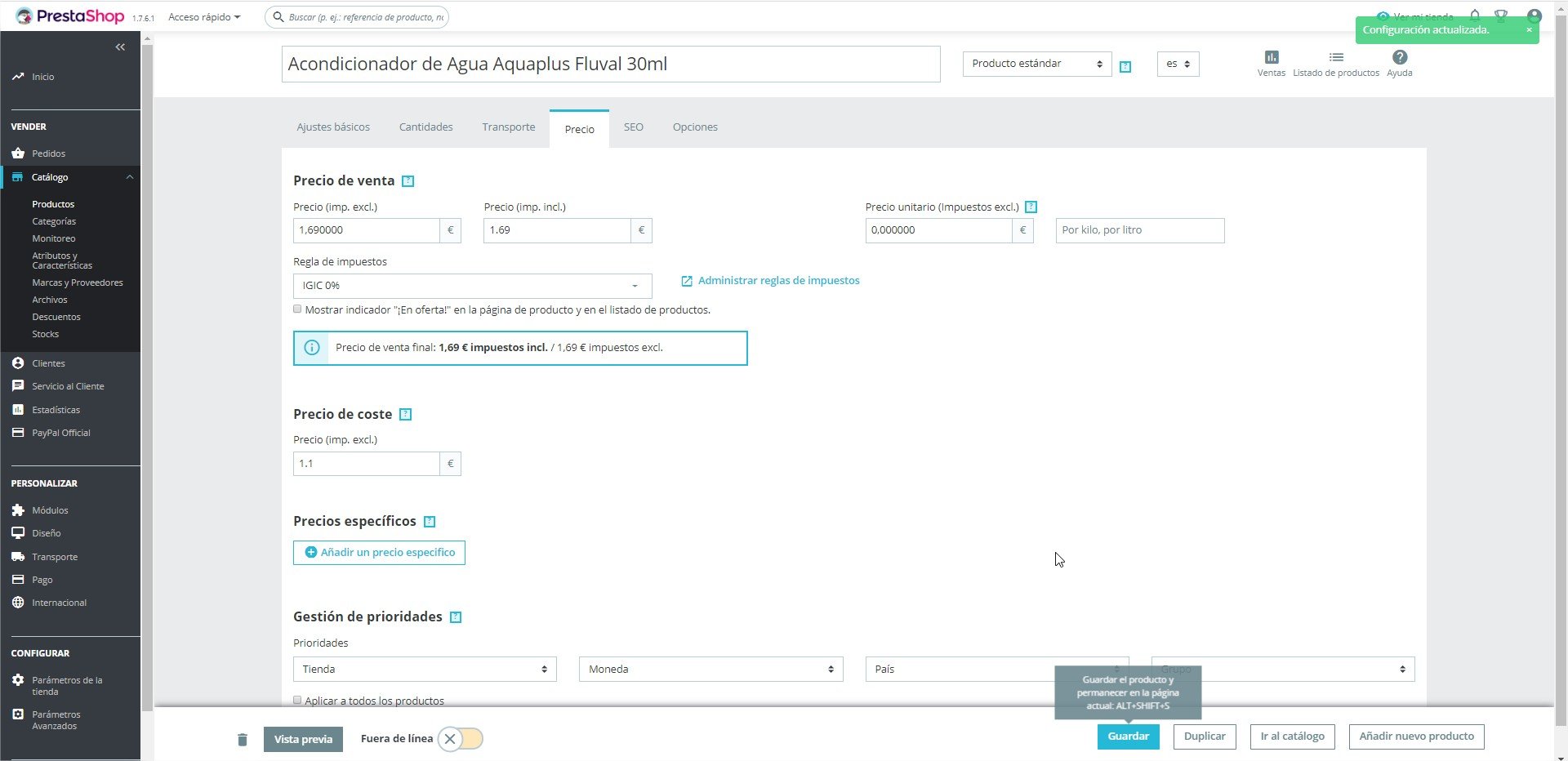Click the help icon beside Precio de venta

tap(408, 181)
